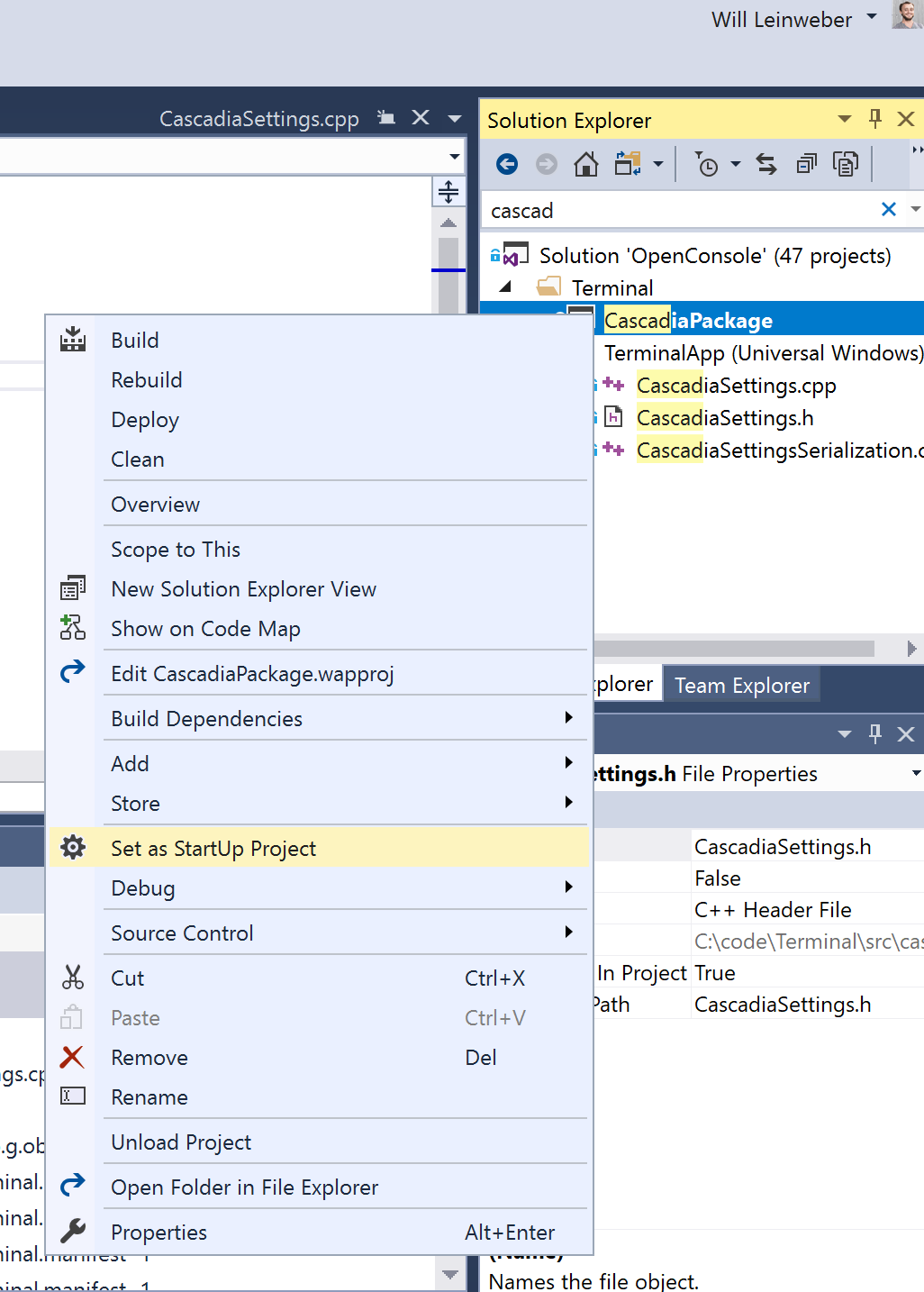This screenshot has height=1292, width=924.
Task: Collapse the Terminal folder node
Action: click(505, 287)
